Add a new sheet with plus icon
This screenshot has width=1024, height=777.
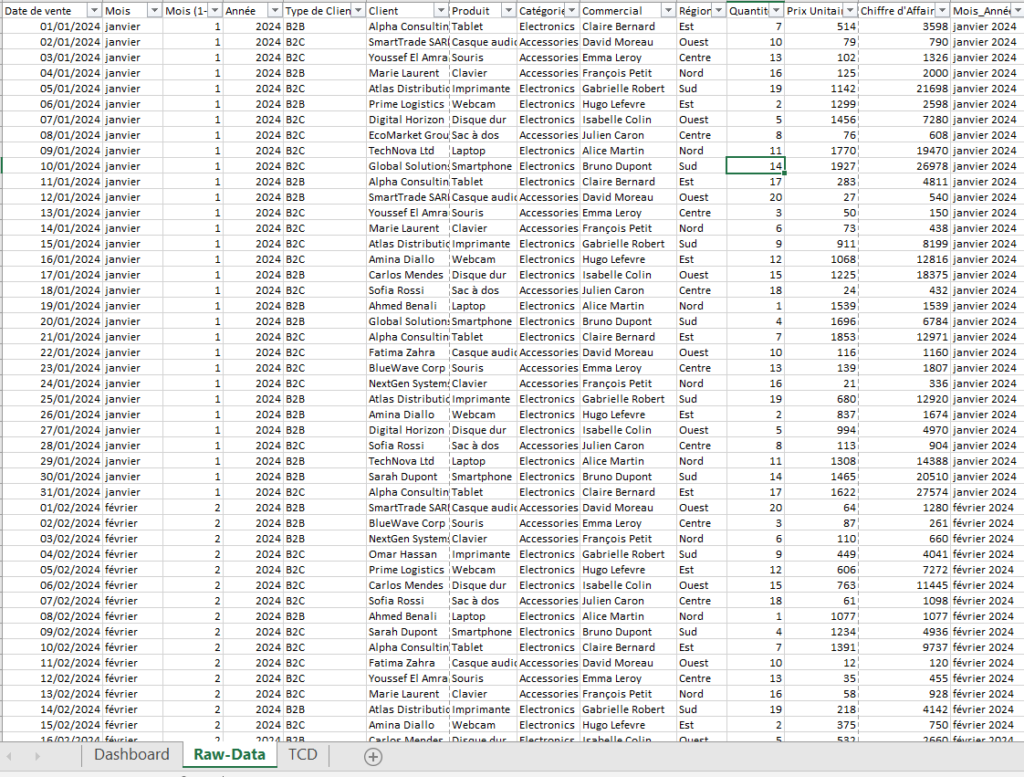pos(373,757)
